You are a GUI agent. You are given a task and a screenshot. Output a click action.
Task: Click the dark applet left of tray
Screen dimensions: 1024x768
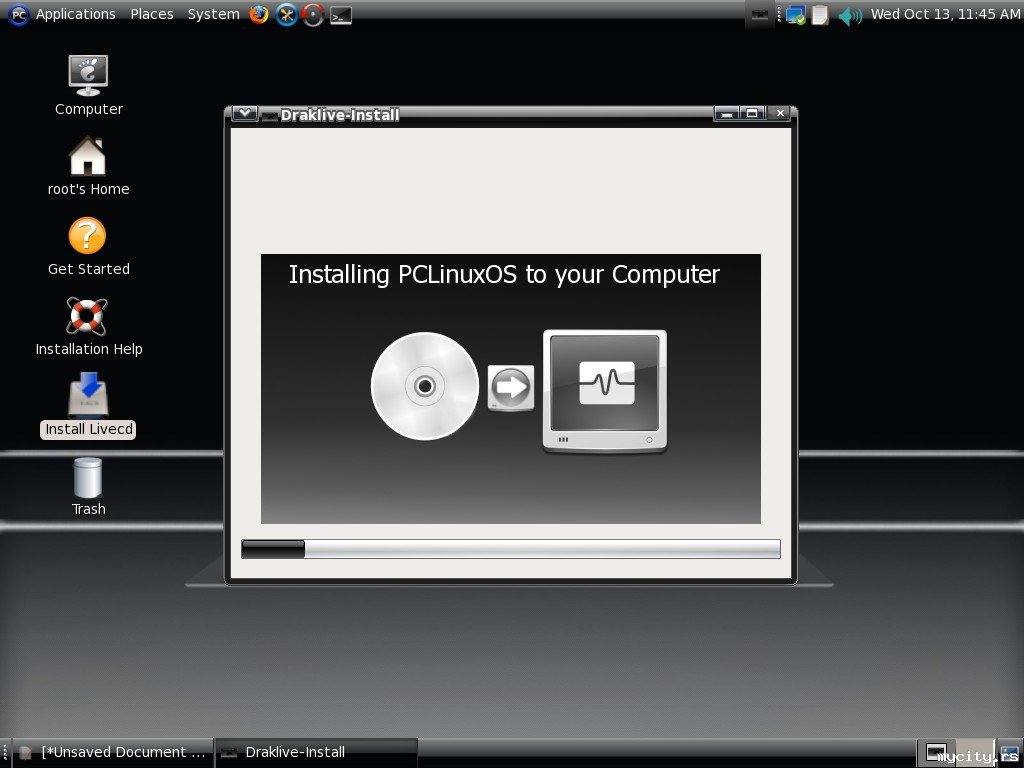pos(760,14)
